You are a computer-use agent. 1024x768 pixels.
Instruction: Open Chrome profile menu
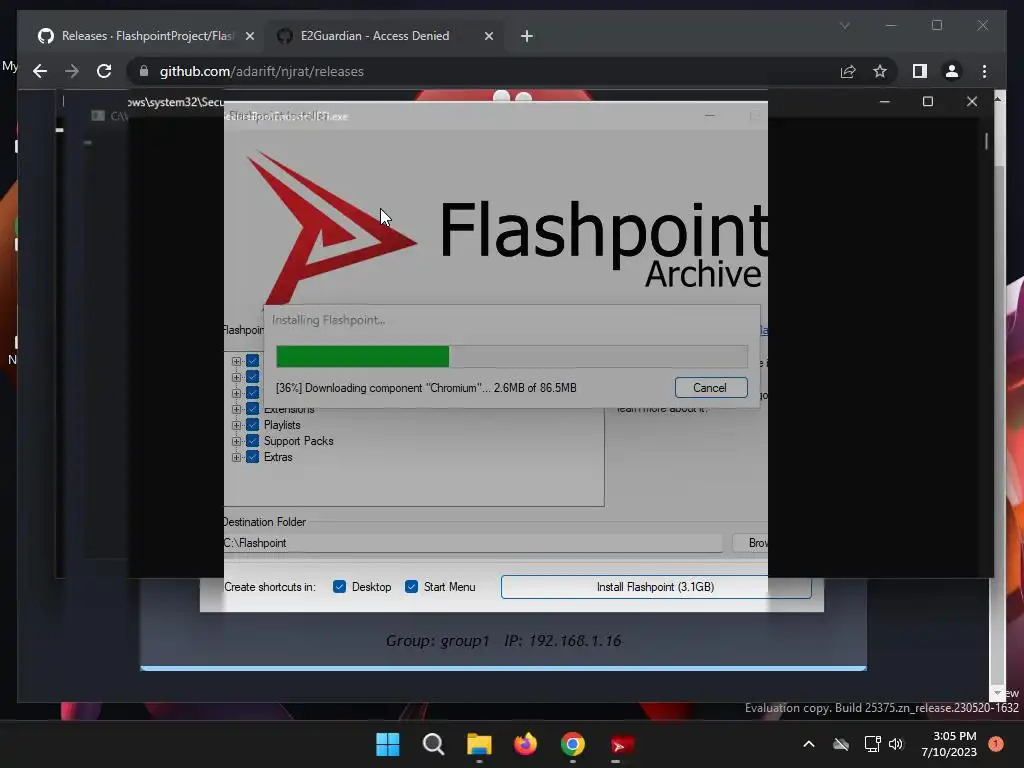click(952, 71)
